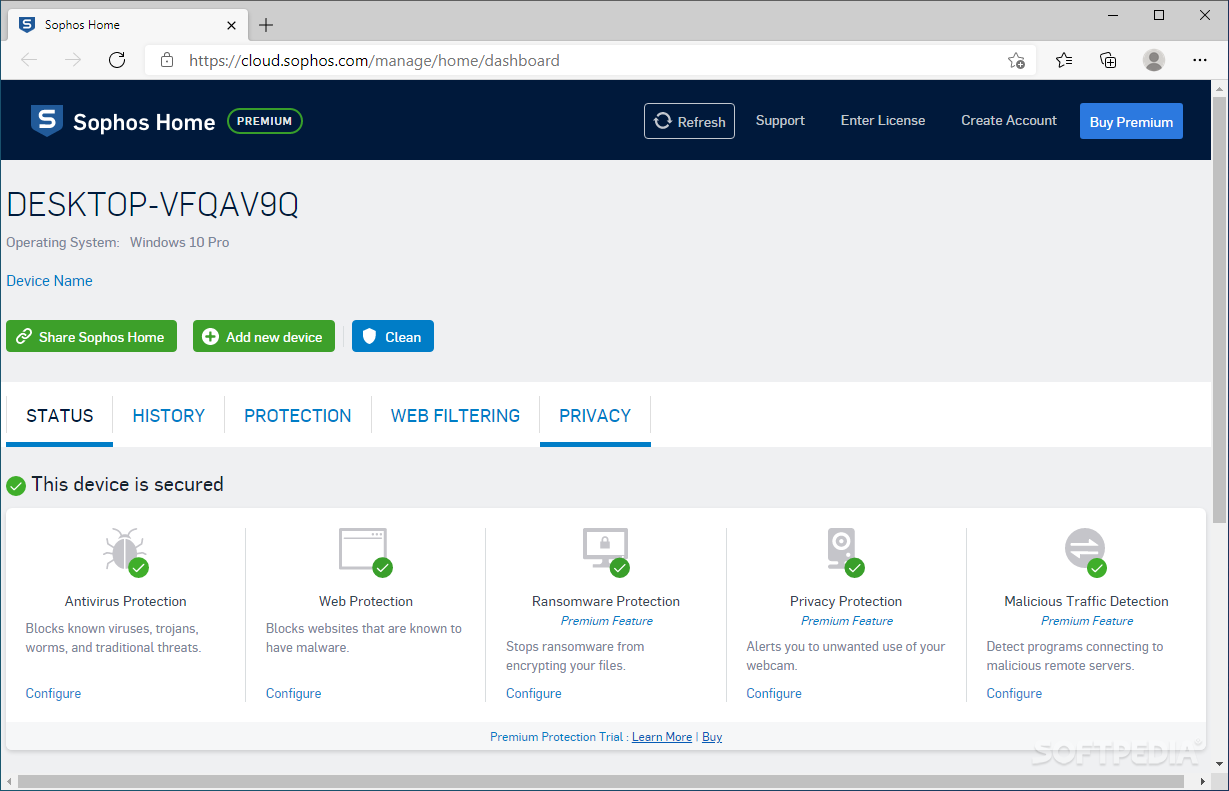Click the Refresh button in header

[689, 121]
